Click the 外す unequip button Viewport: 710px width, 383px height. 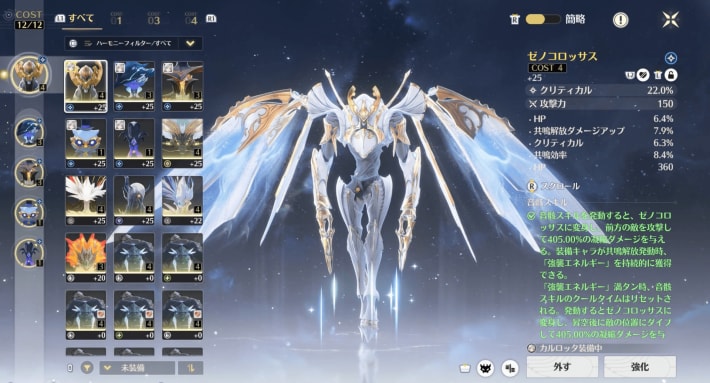pyautogui.click(x=562, y=367)
